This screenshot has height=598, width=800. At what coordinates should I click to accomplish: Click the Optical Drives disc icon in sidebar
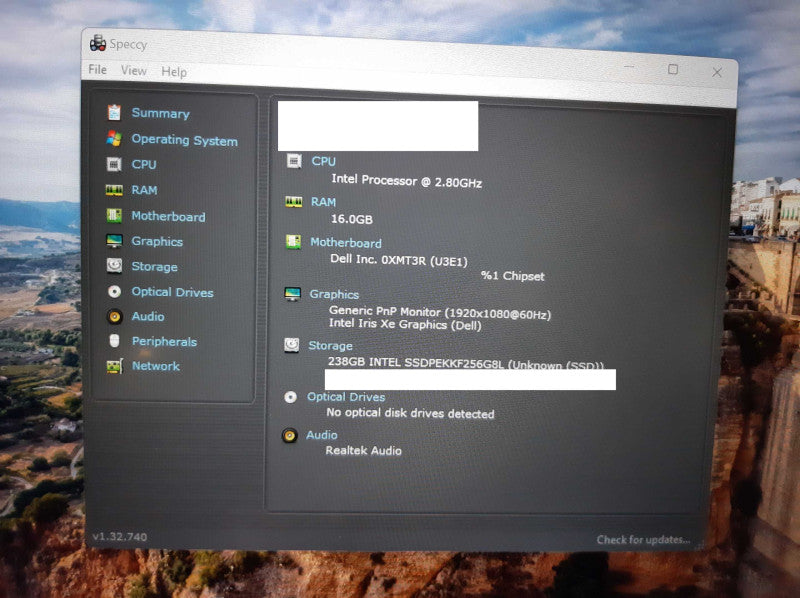coord(114,291)
